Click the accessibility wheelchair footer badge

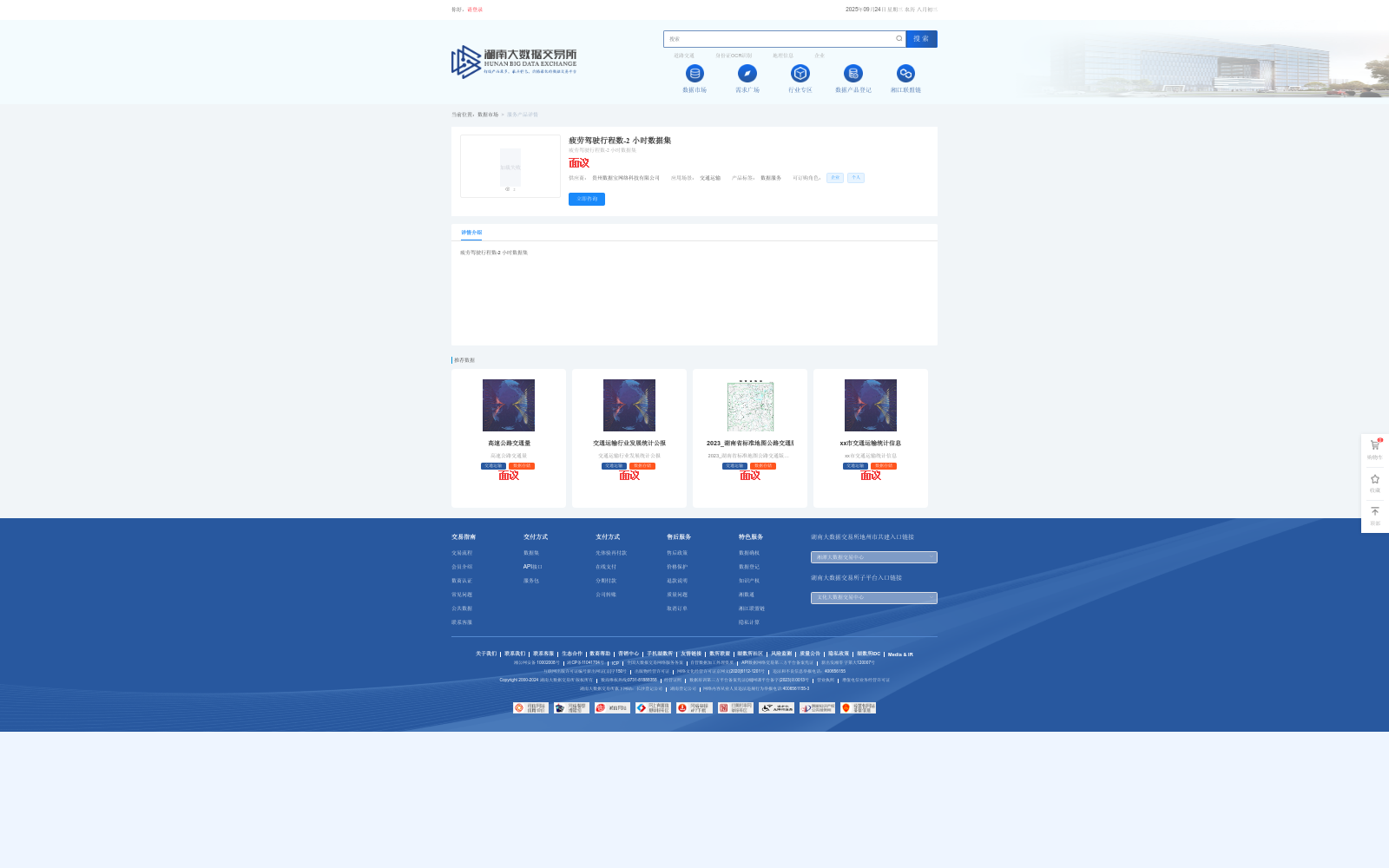776,708
